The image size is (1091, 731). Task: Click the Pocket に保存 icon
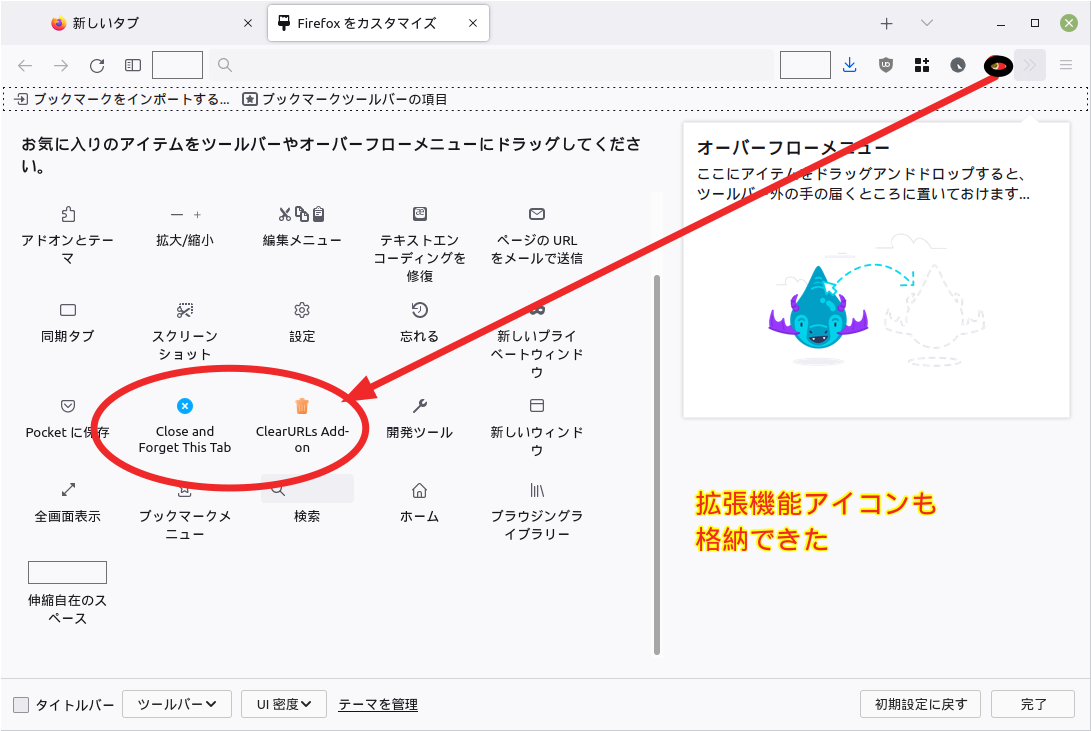[68, 406]
